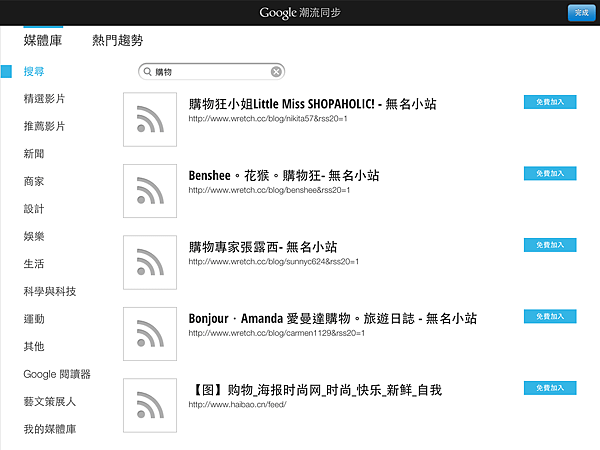This screenshot has width=600, height=450.
Task: Click the URL containing carmen1129
Action: [x=277, y=333]
